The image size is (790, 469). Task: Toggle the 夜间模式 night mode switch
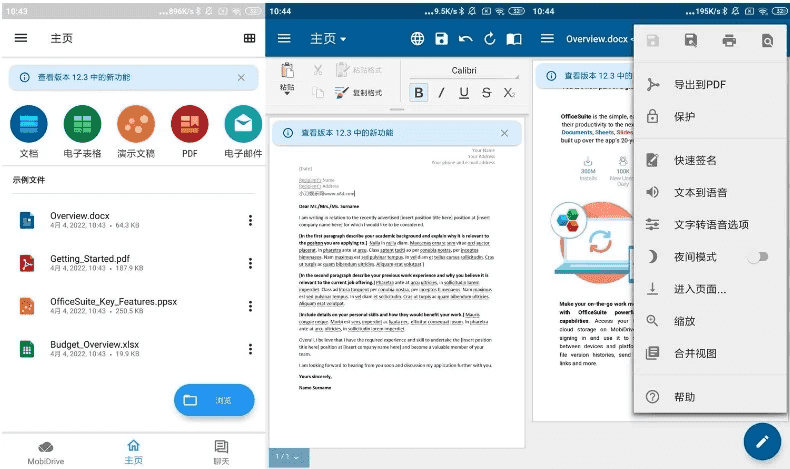click(x=758, y=257)
